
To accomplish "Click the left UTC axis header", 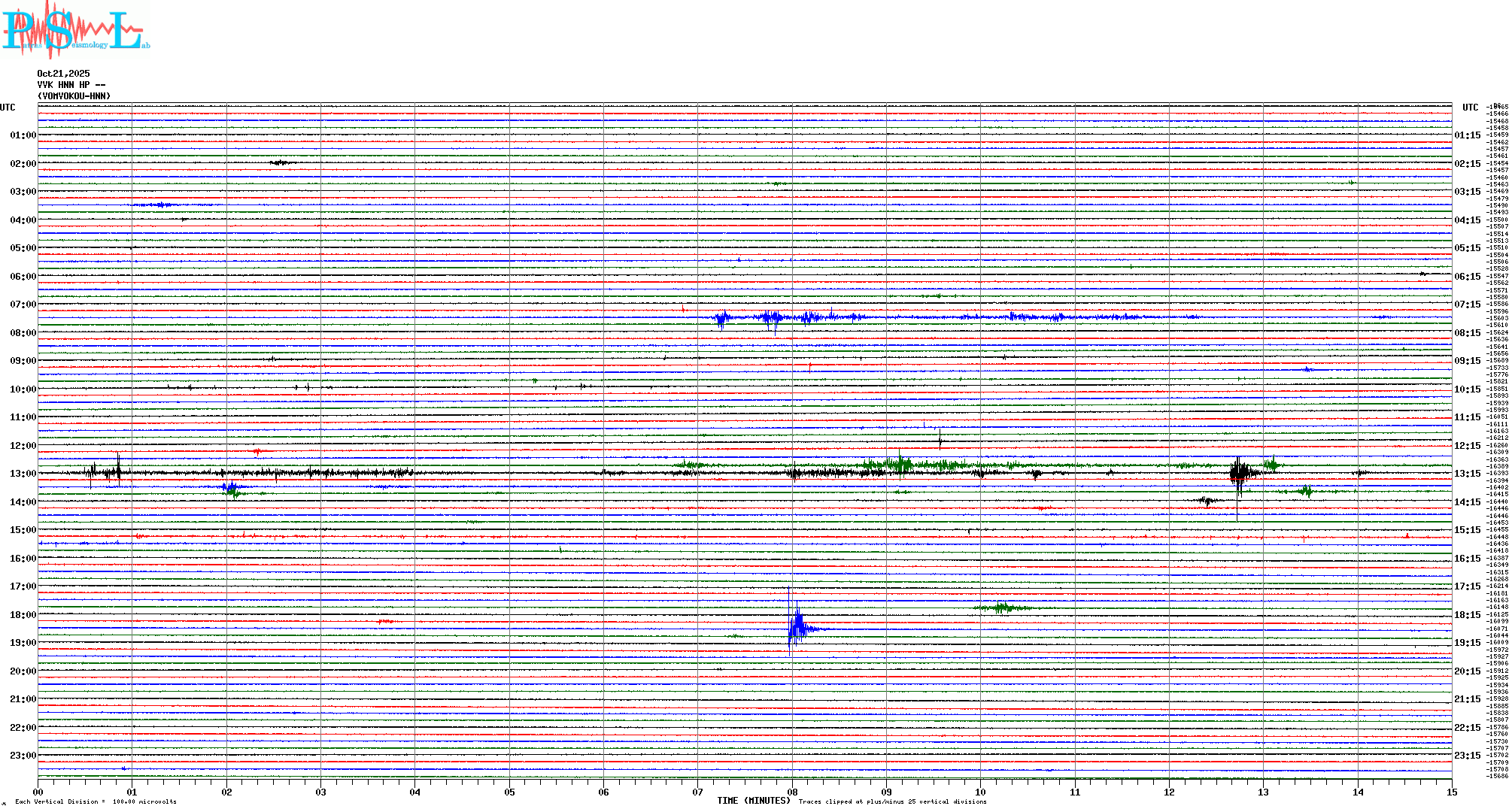I will point(8,108).
